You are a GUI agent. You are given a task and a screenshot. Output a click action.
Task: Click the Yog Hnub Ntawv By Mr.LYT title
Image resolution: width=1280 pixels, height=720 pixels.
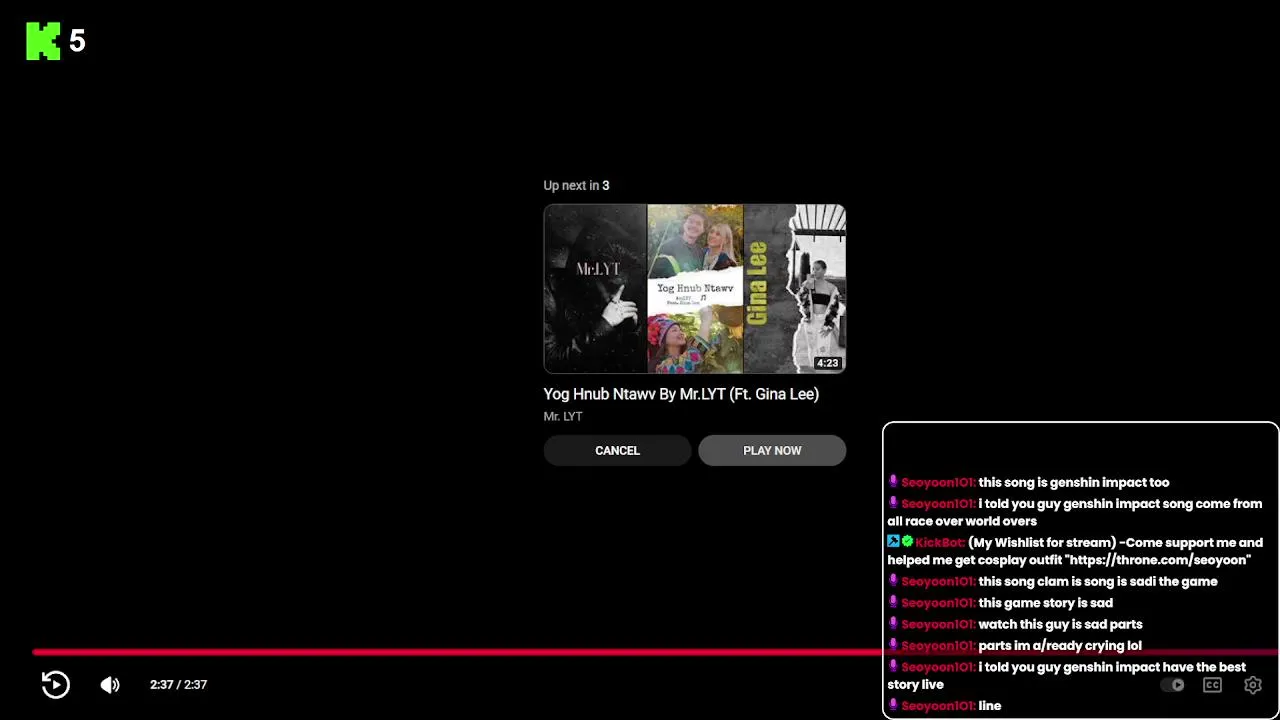(x=681, y=394)
